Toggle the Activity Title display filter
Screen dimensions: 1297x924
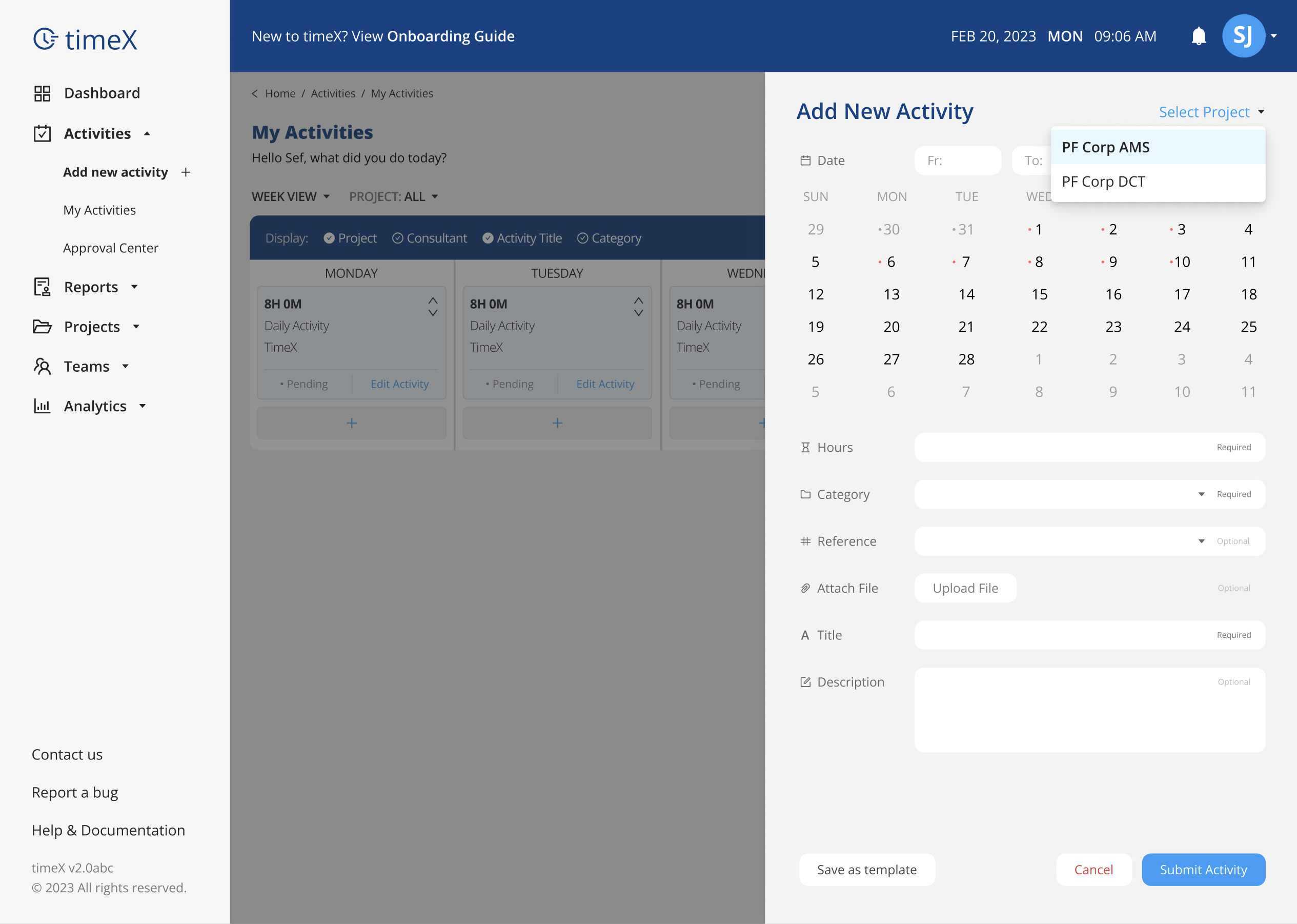coord(488,238)
